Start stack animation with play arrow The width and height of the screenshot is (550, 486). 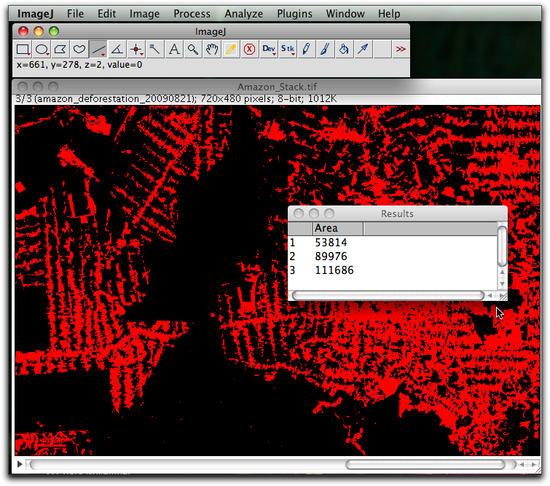pyautogui.click(x=20, y=464)
